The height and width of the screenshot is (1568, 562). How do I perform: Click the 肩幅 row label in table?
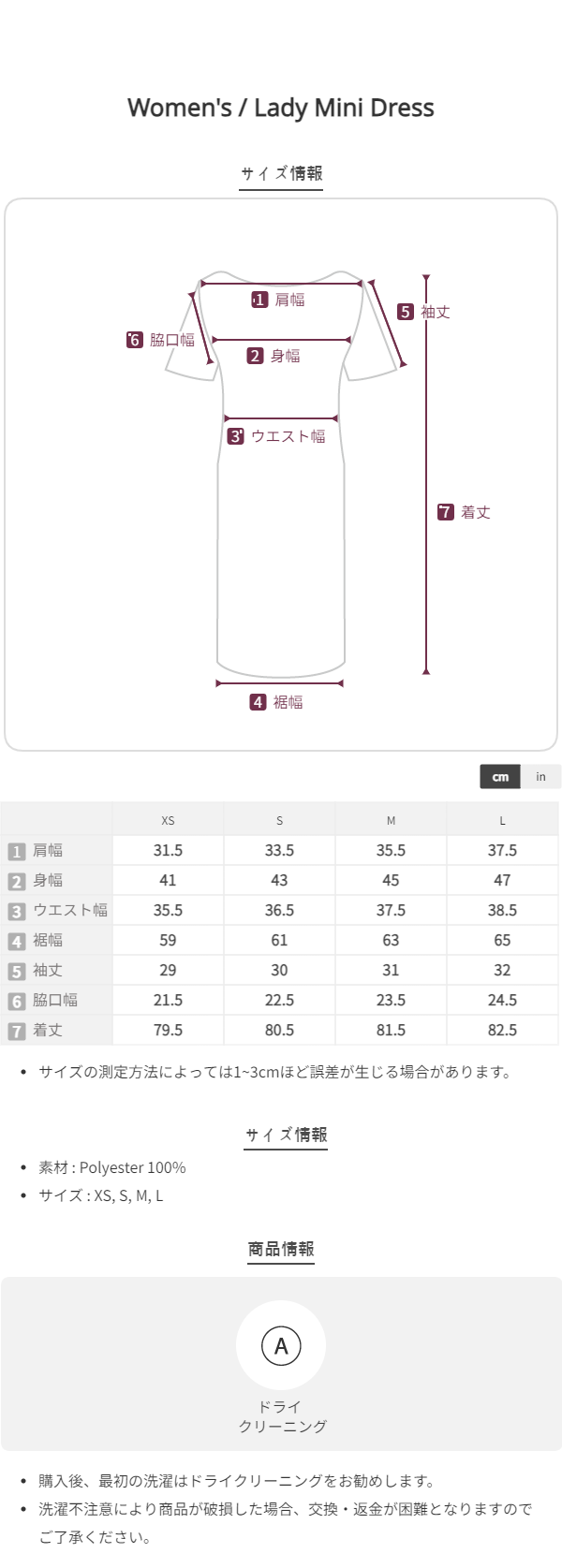[48, 850]
